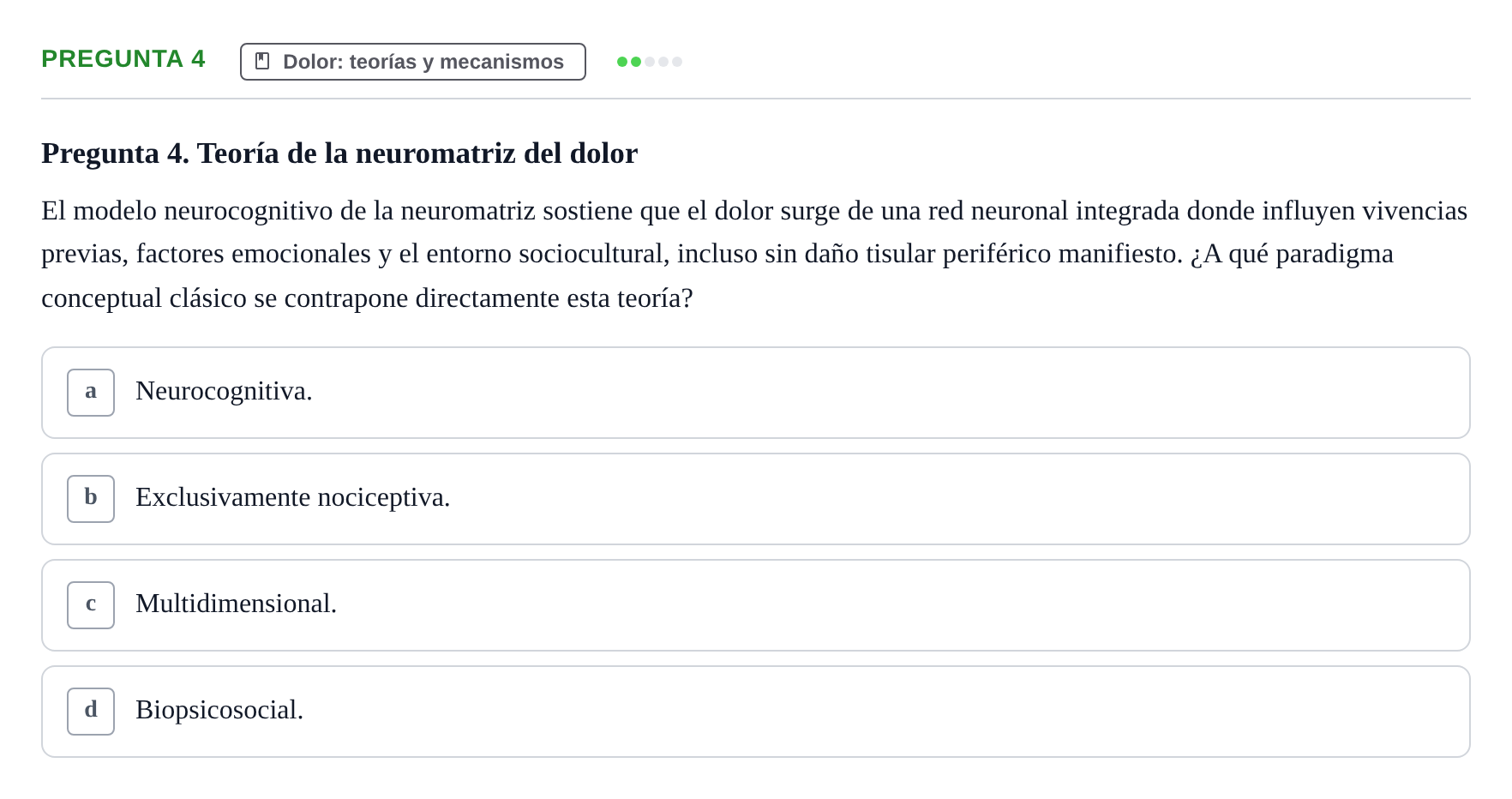The height and width of the screenshot is (799, 1512).
Task: Click the first green difficulty dot
Action: coord(622,62)
